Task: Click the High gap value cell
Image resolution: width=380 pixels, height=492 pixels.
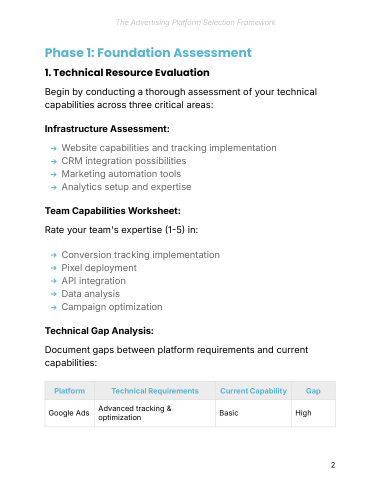Action: pyautogui.click(x=313, y=413)
